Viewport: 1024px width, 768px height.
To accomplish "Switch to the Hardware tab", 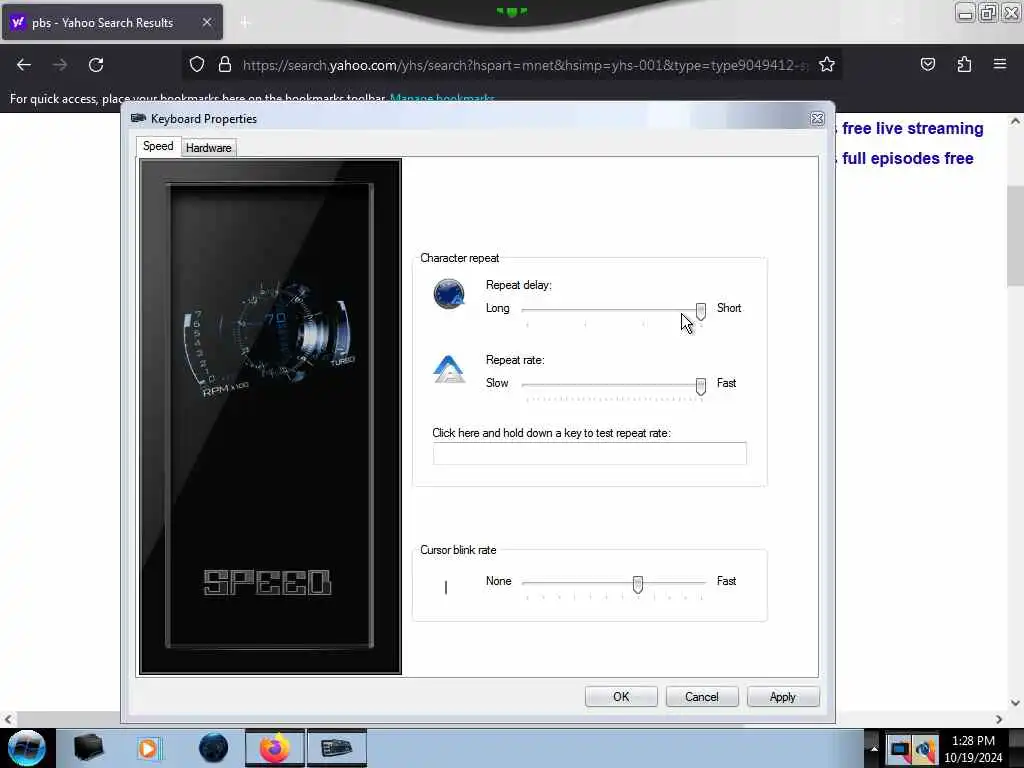I will tap(208, 148).
